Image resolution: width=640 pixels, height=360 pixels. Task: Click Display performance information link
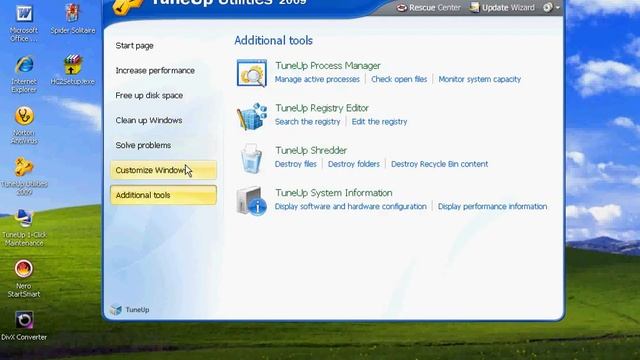492,207
